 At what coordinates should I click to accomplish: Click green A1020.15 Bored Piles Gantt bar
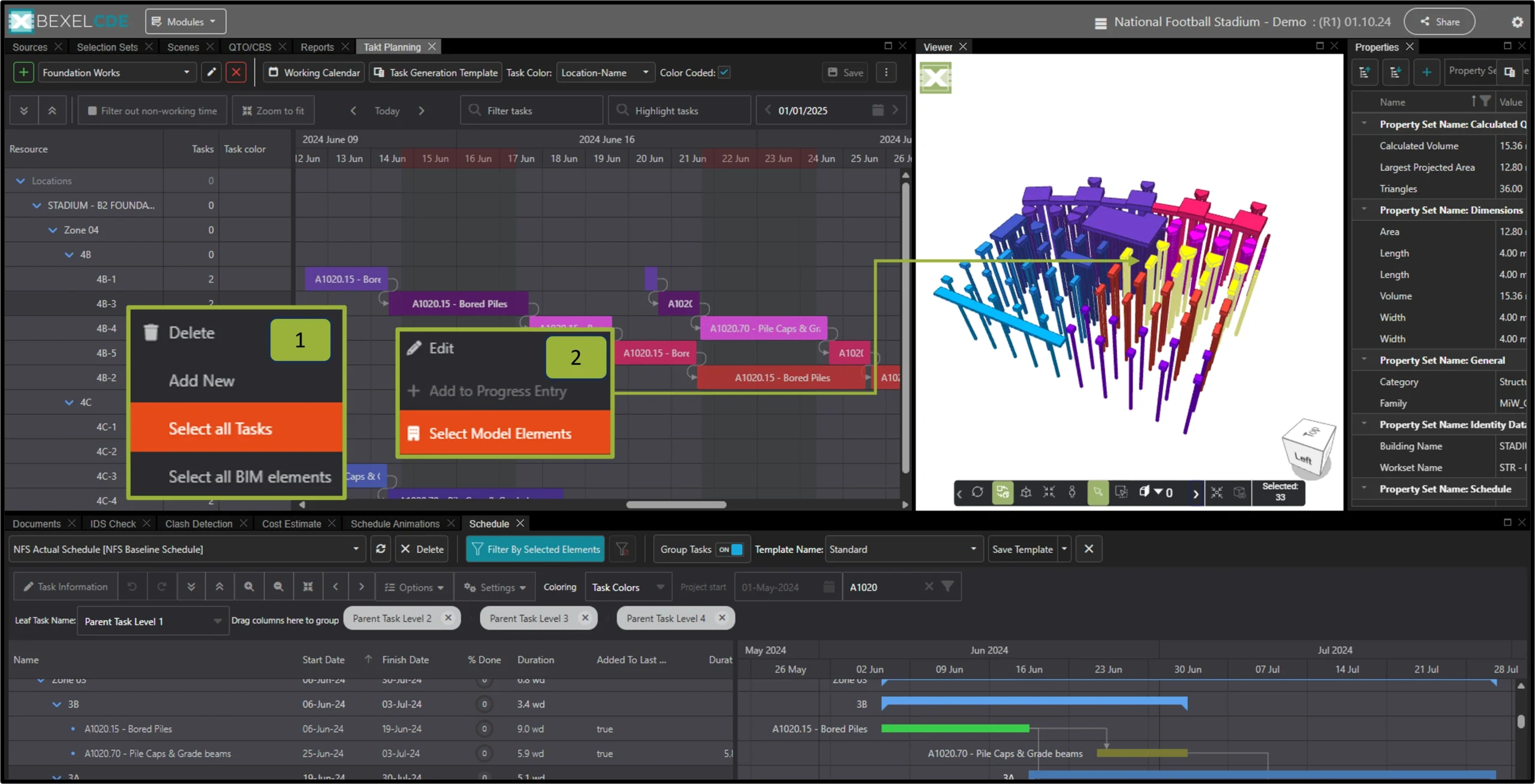(x=955, y=729)
